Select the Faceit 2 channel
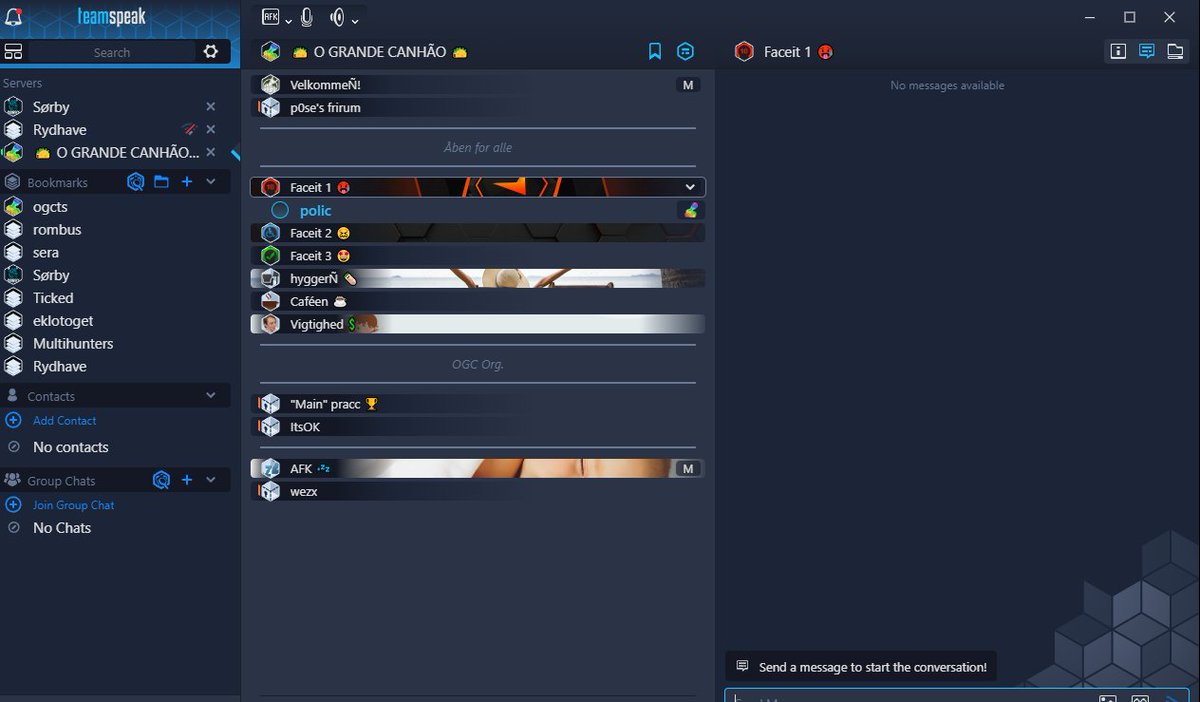This screenshot has width=1200, height=702. click(x=478, y=233)
